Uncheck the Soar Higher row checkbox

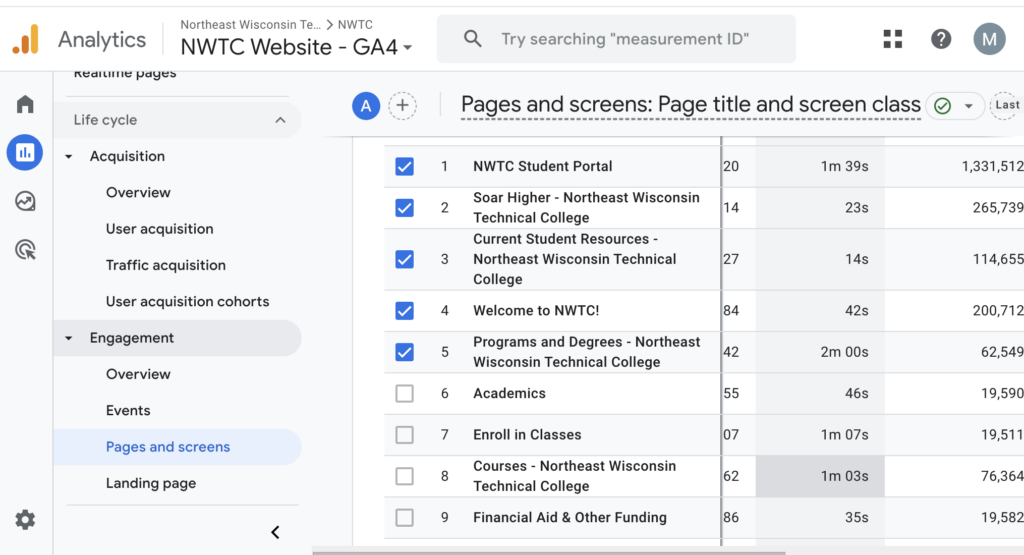[404, 208]
